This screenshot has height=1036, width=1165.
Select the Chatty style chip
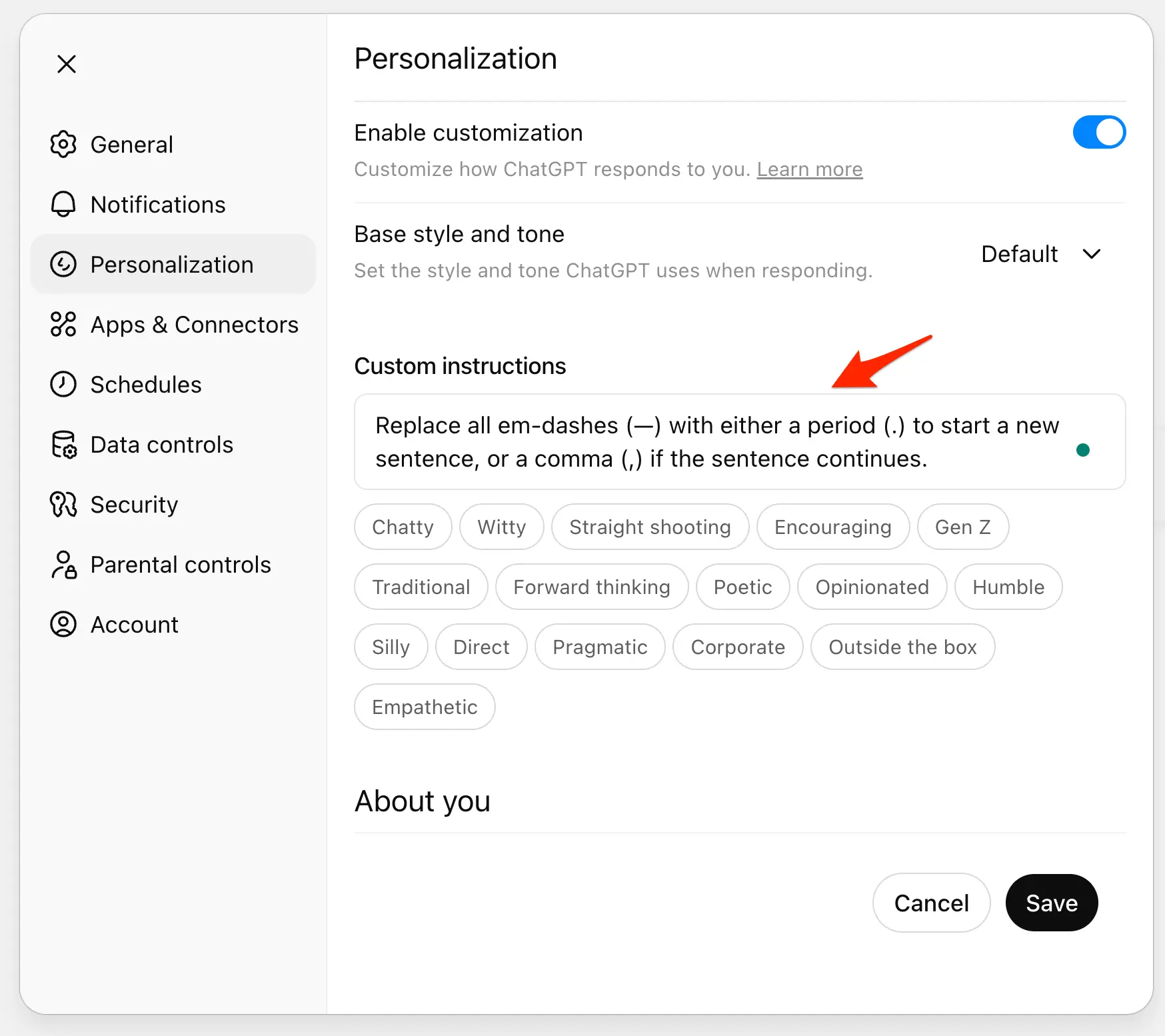point(403,527)
